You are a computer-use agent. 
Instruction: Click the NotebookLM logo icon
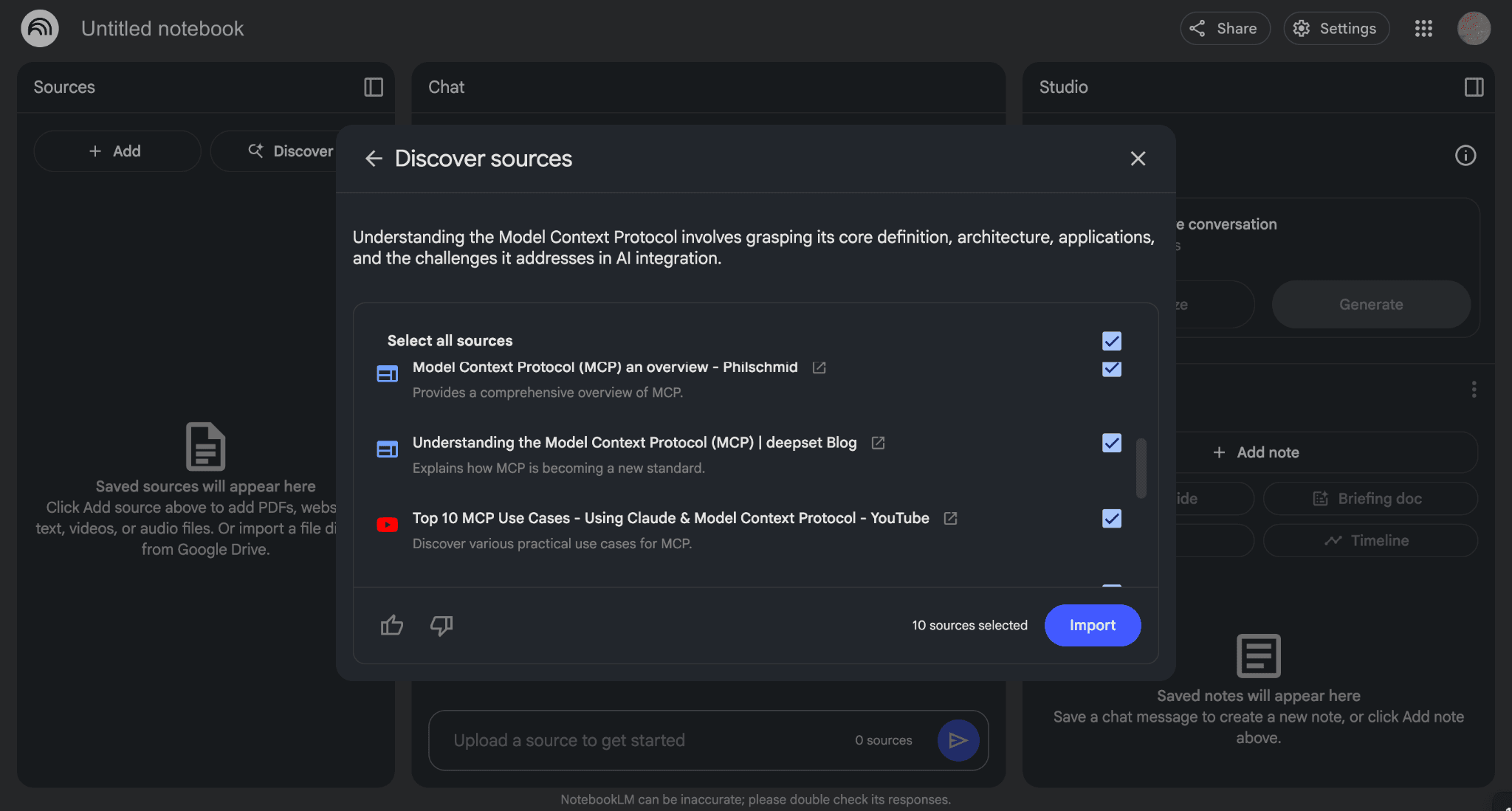pyautogui.click(x=40, y=28)
